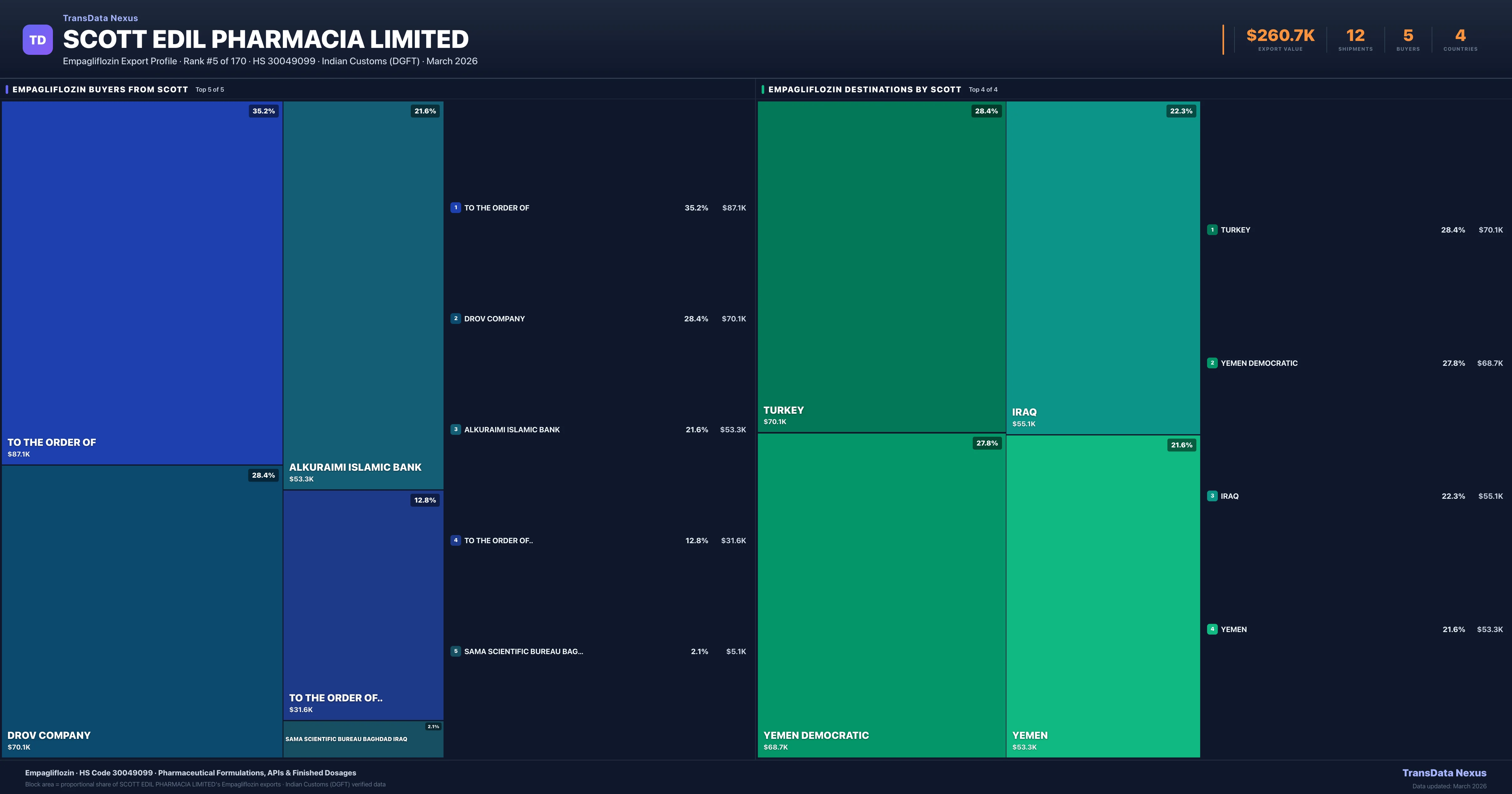Click rank badge 5 beside SAMA SCIENTIFIC BUREAU
The height and width of the screenshot is (794, 1512).
point(455,651)
